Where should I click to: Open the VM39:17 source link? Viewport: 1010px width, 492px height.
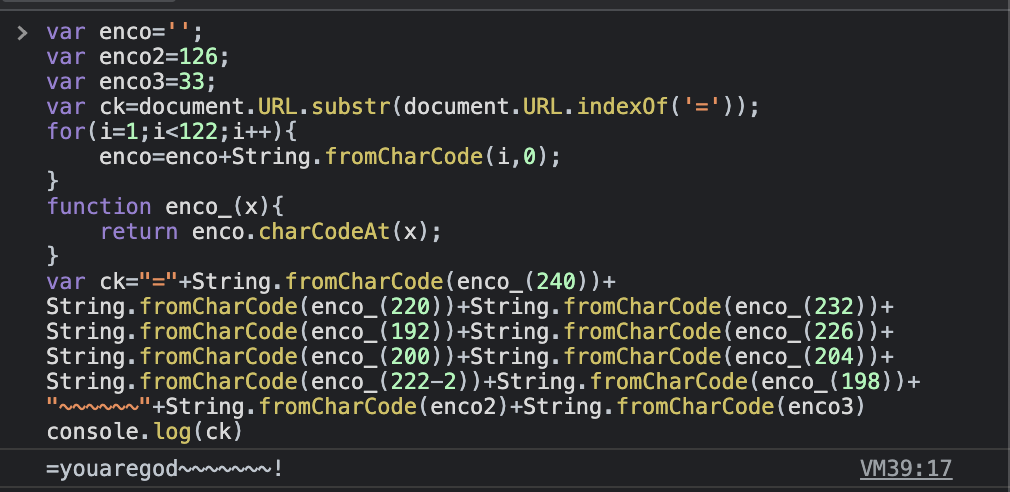click(906, 469)
